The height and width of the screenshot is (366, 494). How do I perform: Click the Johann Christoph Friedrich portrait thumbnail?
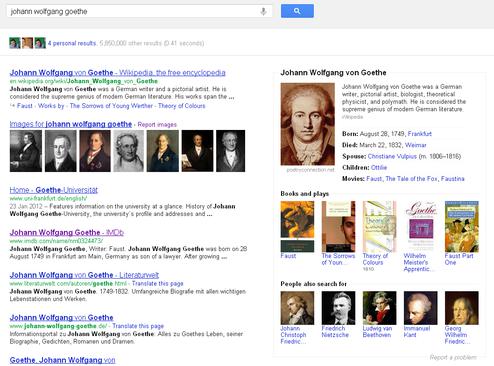pos(297,308)
